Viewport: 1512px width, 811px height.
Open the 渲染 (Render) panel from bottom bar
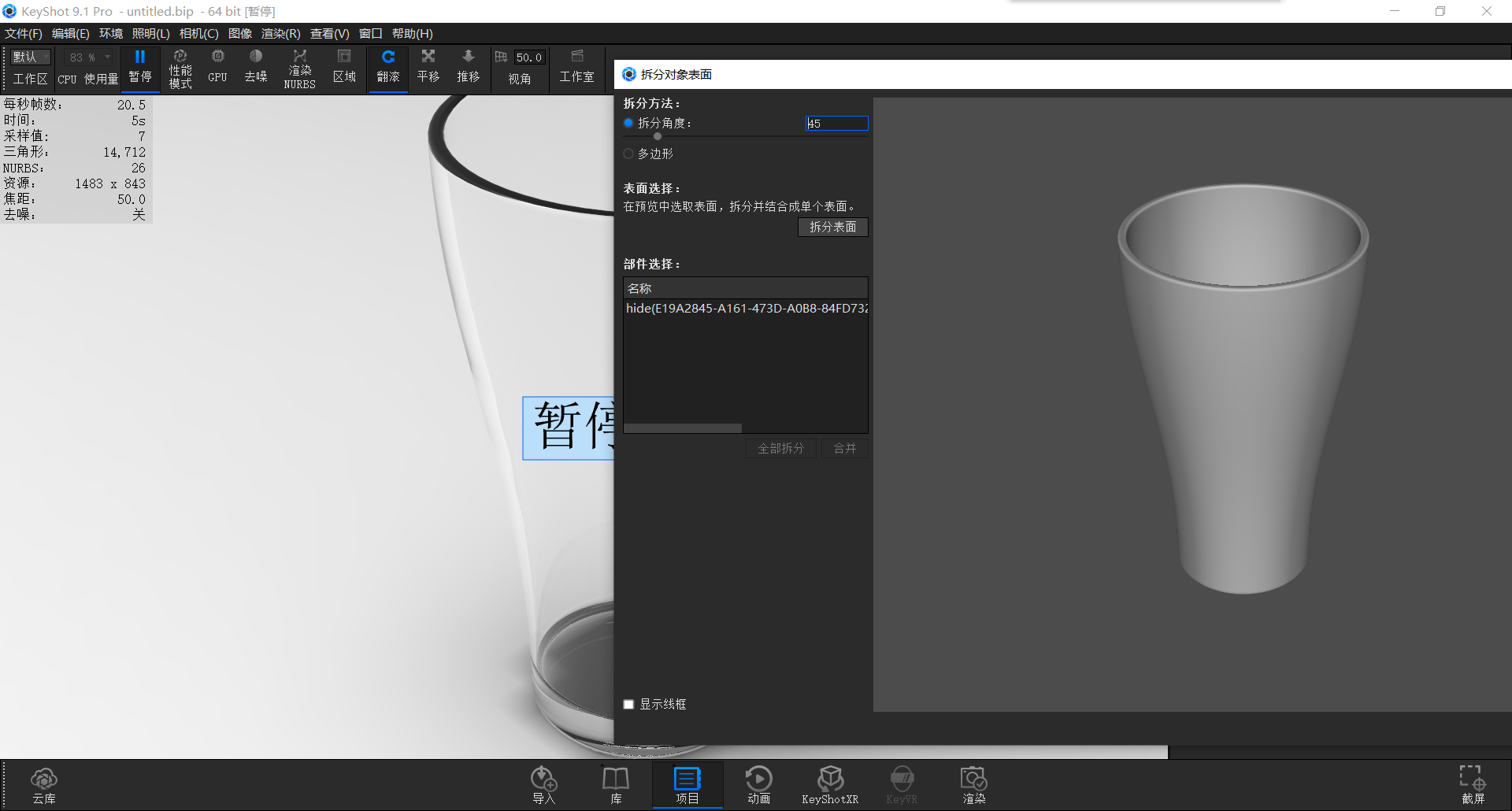(973, 784)
